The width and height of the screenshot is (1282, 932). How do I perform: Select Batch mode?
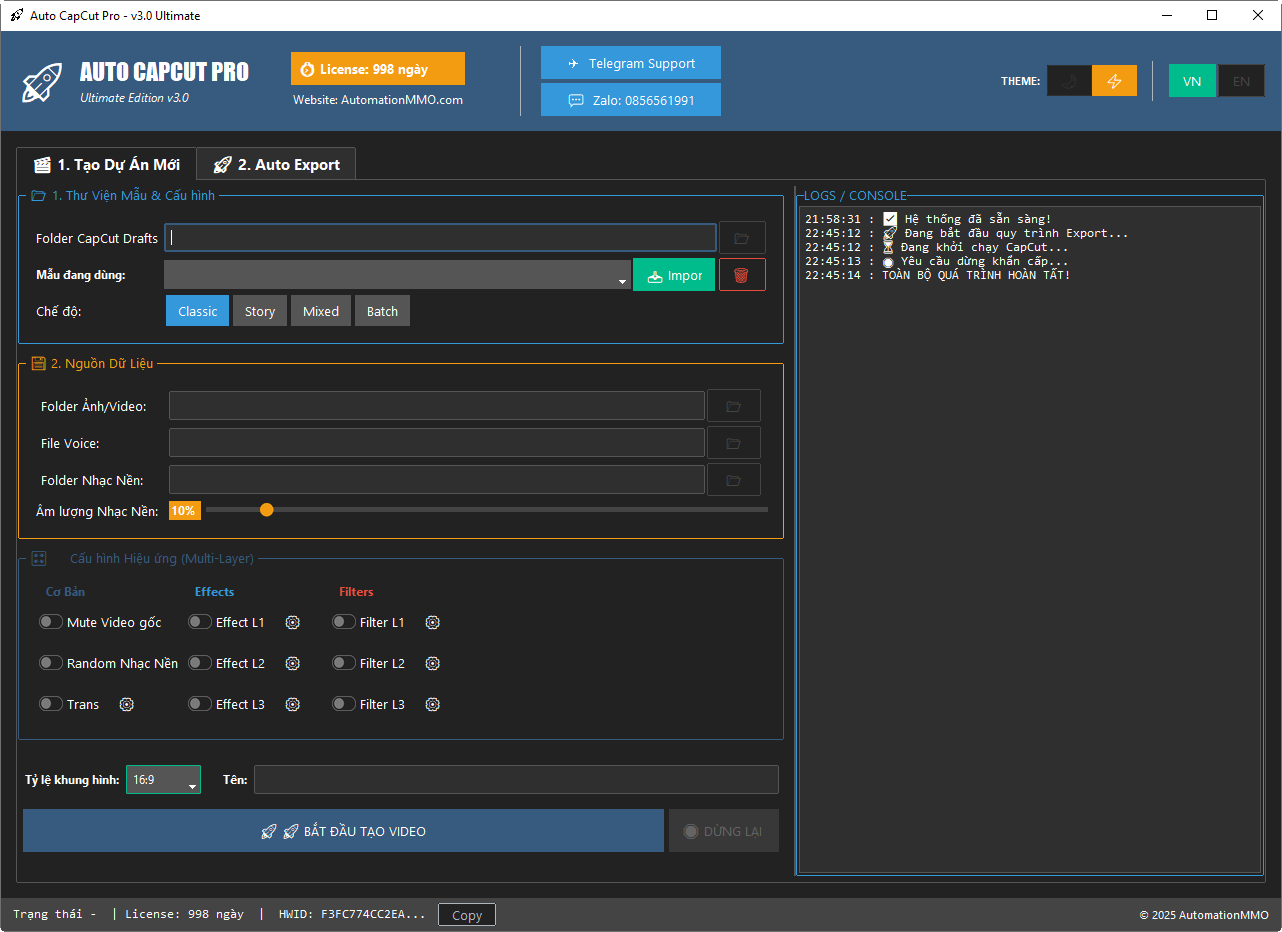[382, 311]
